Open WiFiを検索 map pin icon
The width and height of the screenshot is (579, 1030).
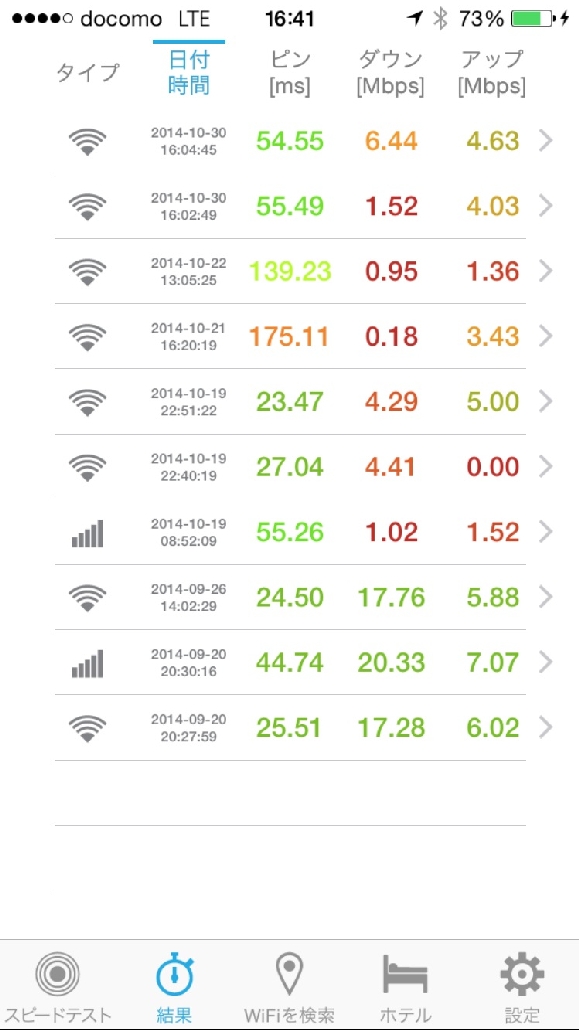coord(289,975)
